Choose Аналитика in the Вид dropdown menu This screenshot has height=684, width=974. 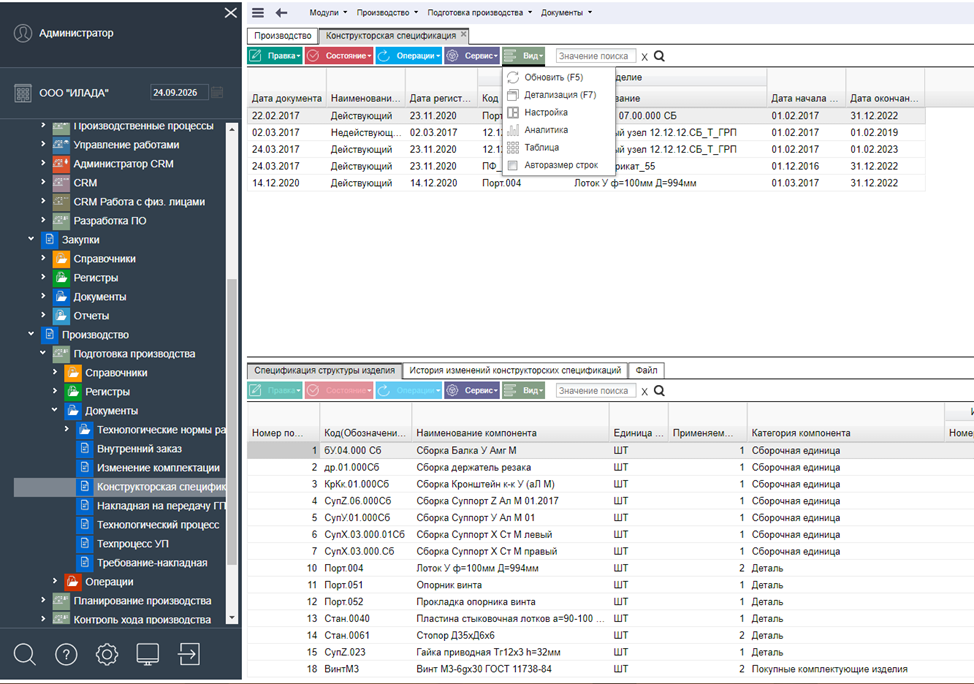click(546, 130)
